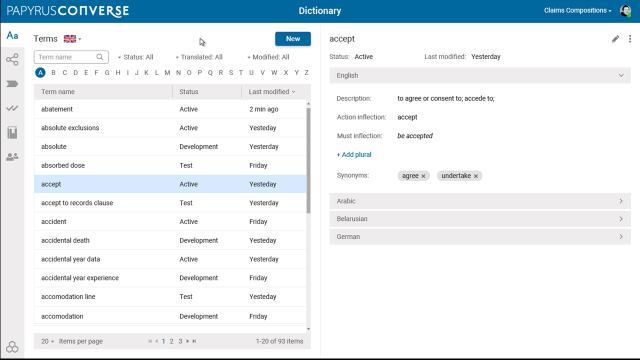Remove the 'agree' synonym with its x

(x=423, y=176)
